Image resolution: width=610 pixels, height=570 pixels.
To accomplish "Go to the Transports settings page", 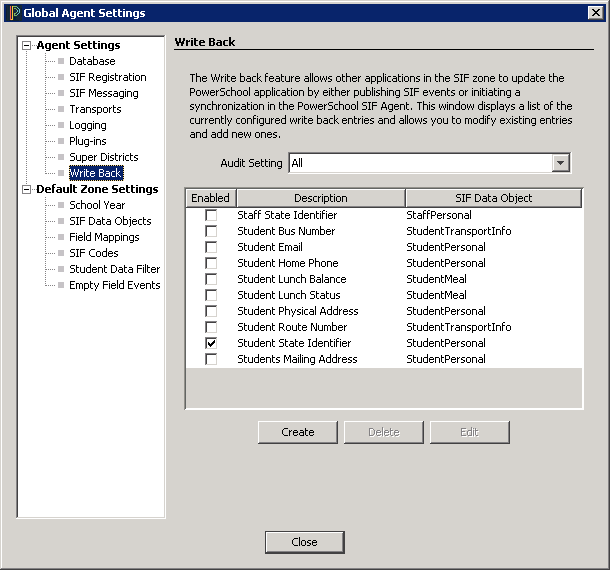I will click(95, 109).
